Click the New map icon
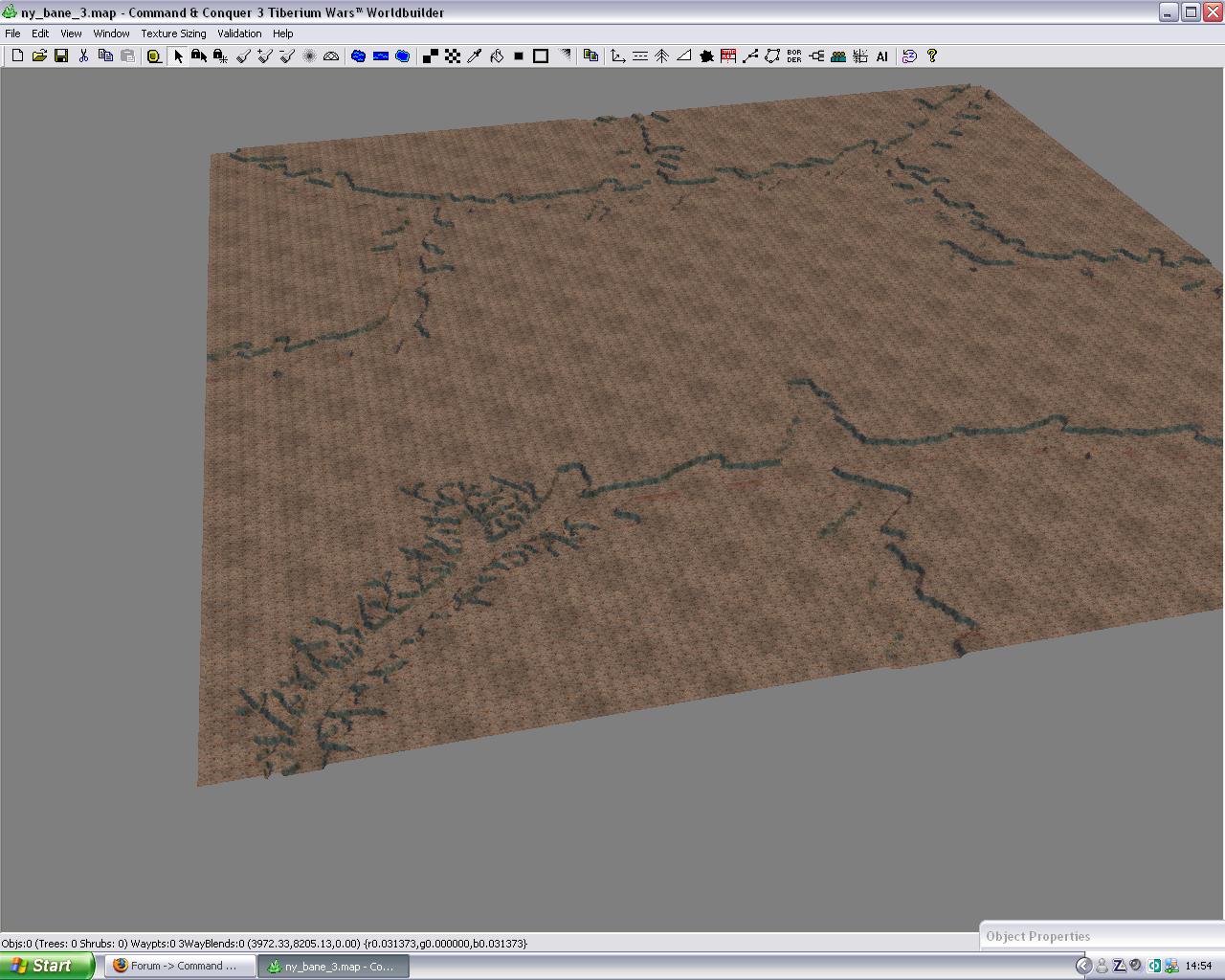Screen dimensions: 1225x980 pyautogui.click(x=17, y=56)
